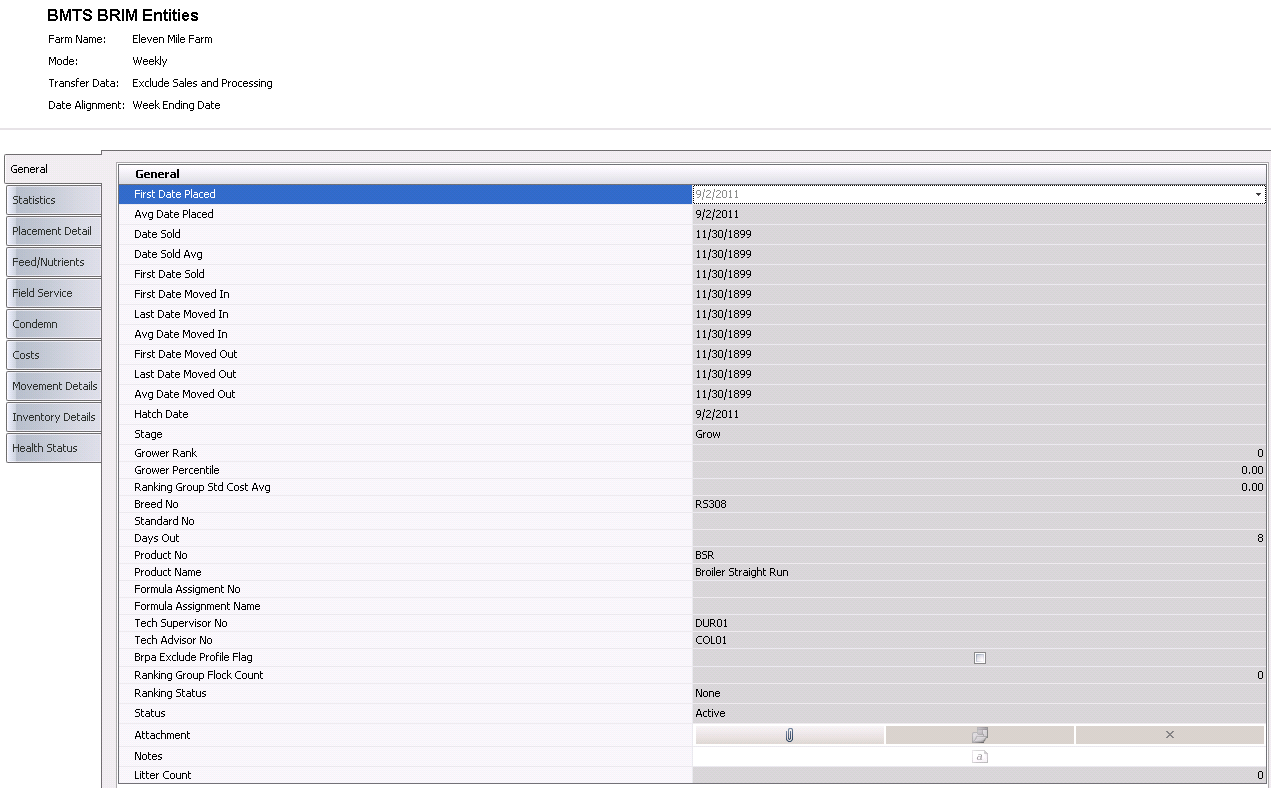Go to the Field Service tab
The image size is (1271, 788).
pyautogui.click(x=53, y=293)
